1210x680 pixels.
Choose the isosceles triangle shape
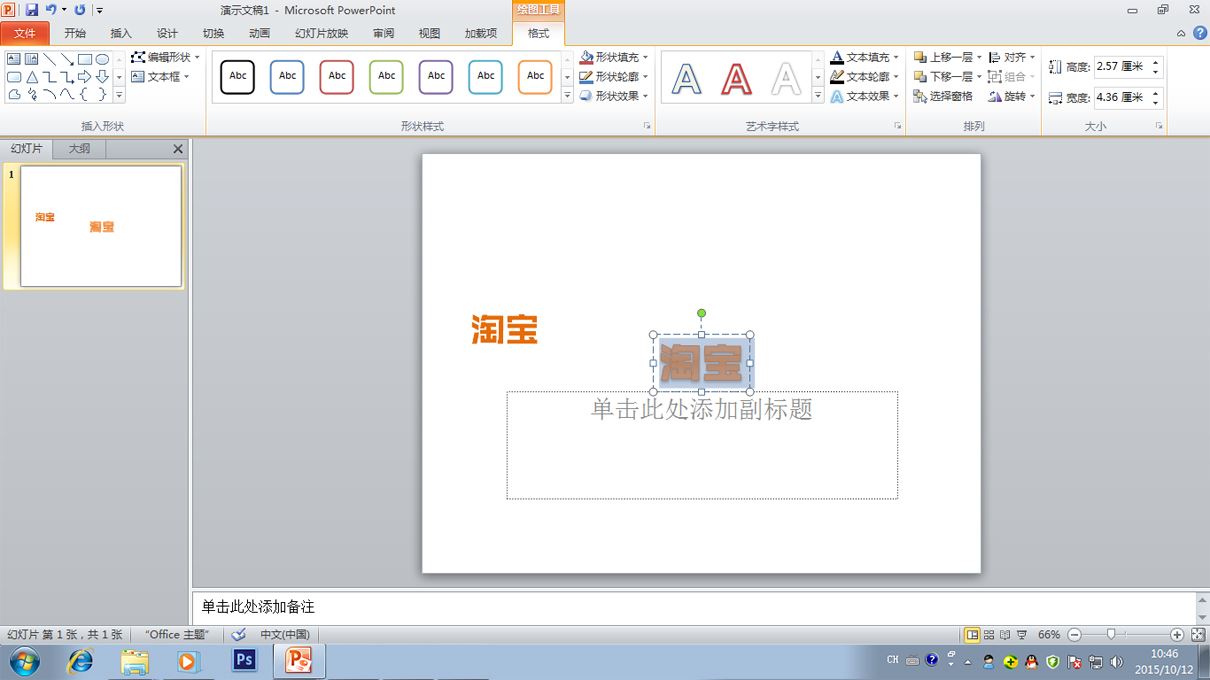click(x=32, y=77)
